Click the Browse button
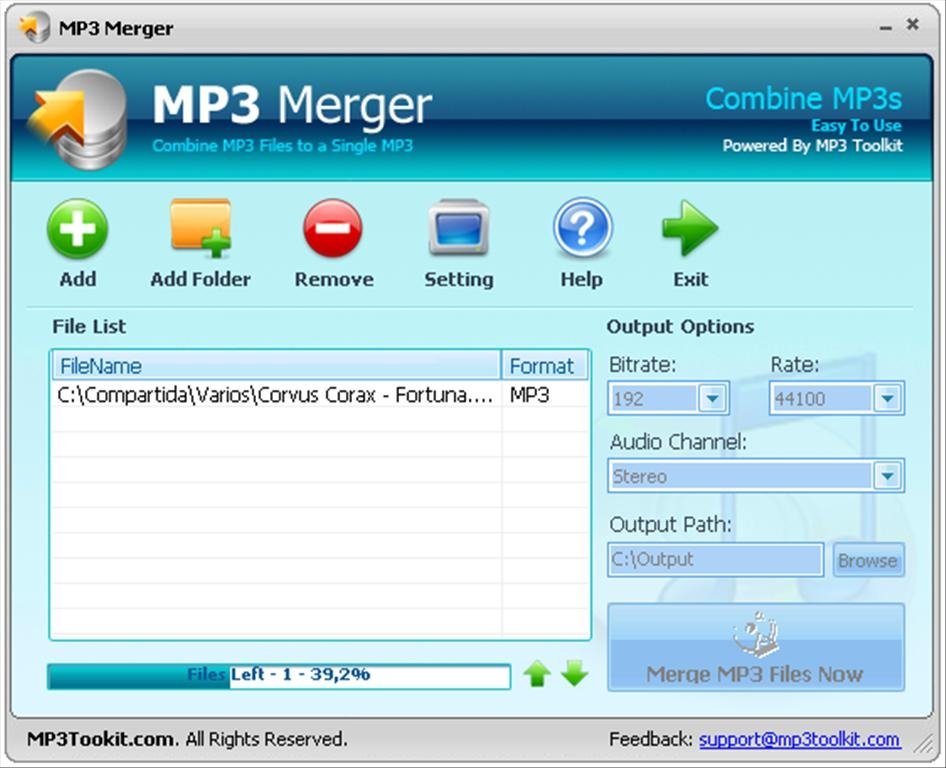The height and width of the screenshot is (768, 946). pos(868,560)
